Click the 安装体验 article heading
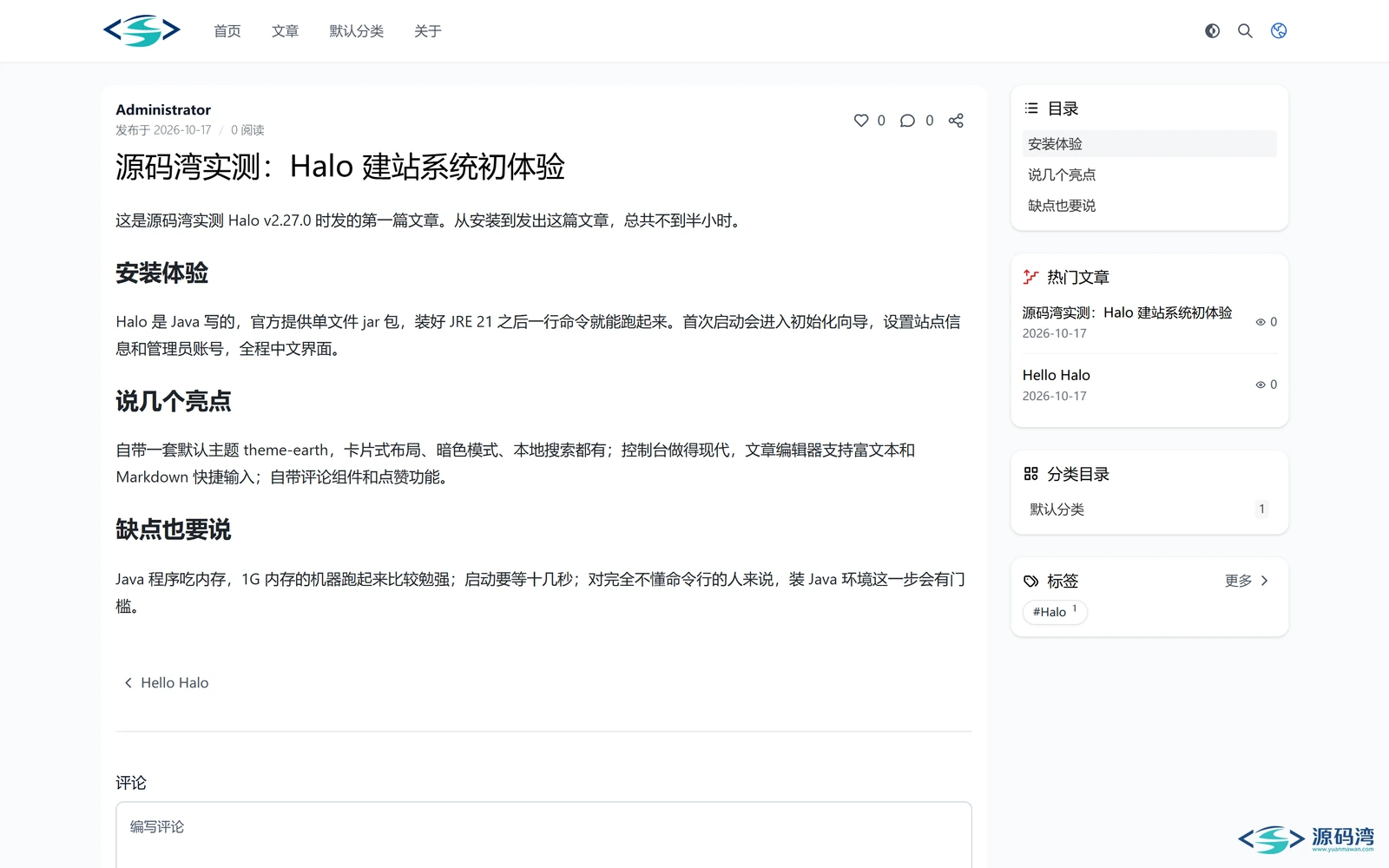The image size is (1389, 868). click(161, 273)
